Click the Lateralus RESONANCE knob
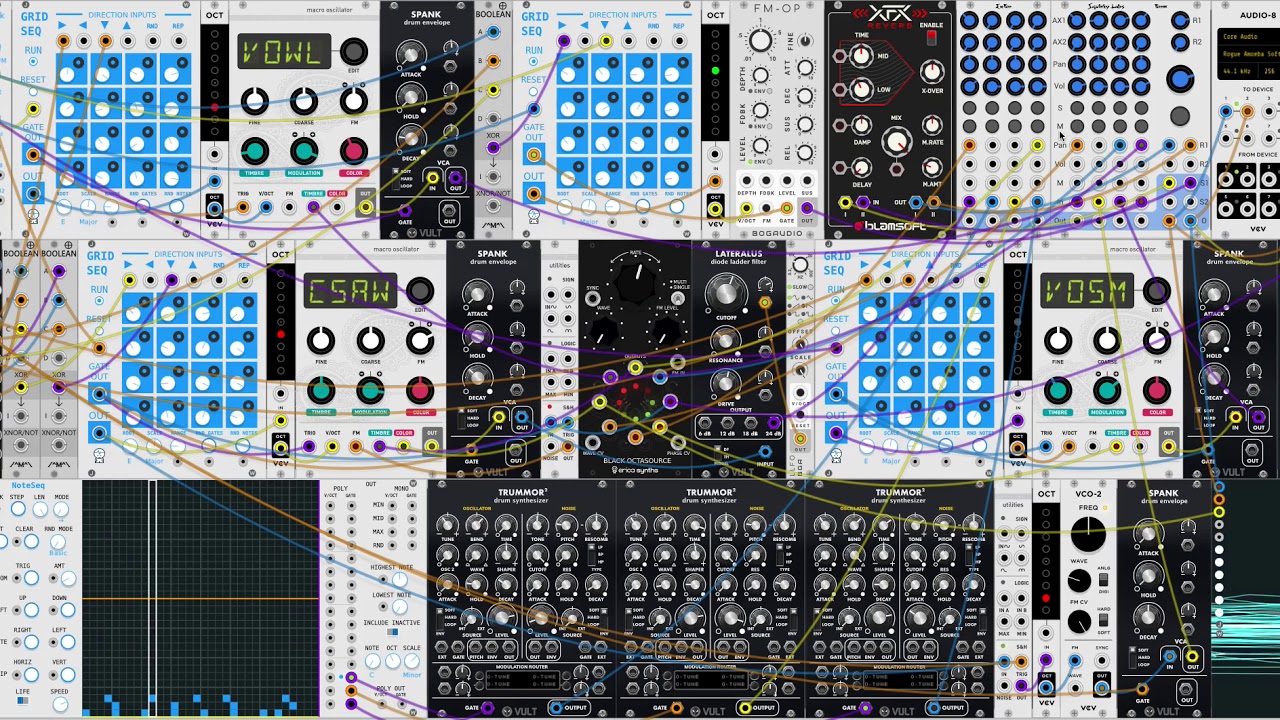1280x720 pixels. coord(726,340)
